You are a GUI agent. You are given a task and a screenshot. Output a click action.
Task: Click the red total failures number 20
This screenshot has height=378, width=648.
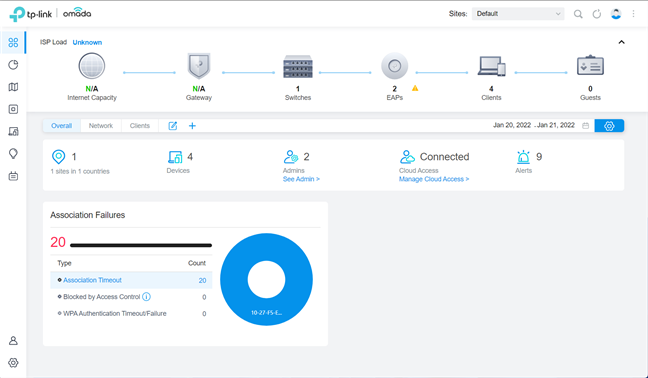(x=58, y=242)
